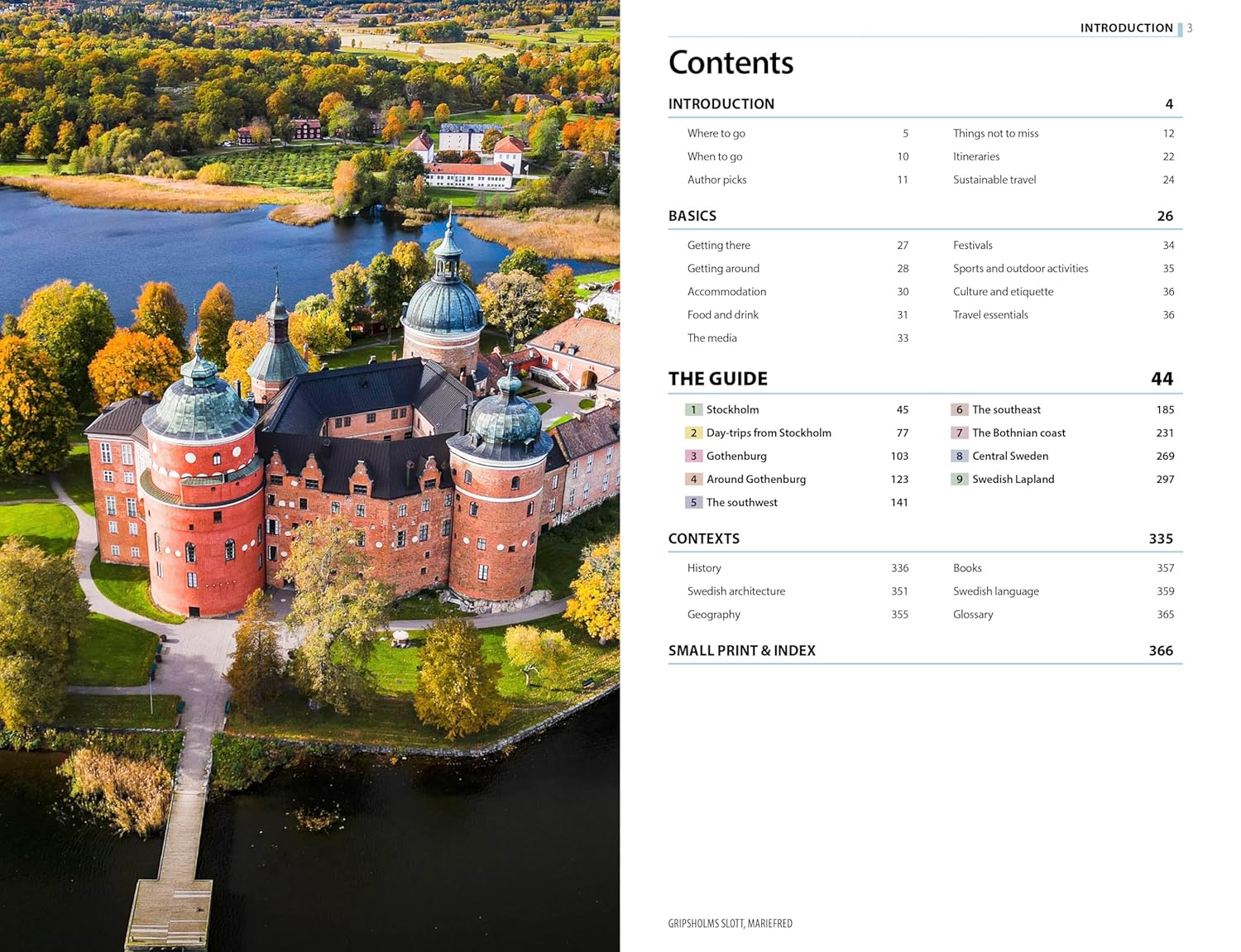Viewport: 1241px width, 952px height.
Task: Select the number 9 Swedish Lapland badge
Action: coord(959,479)
